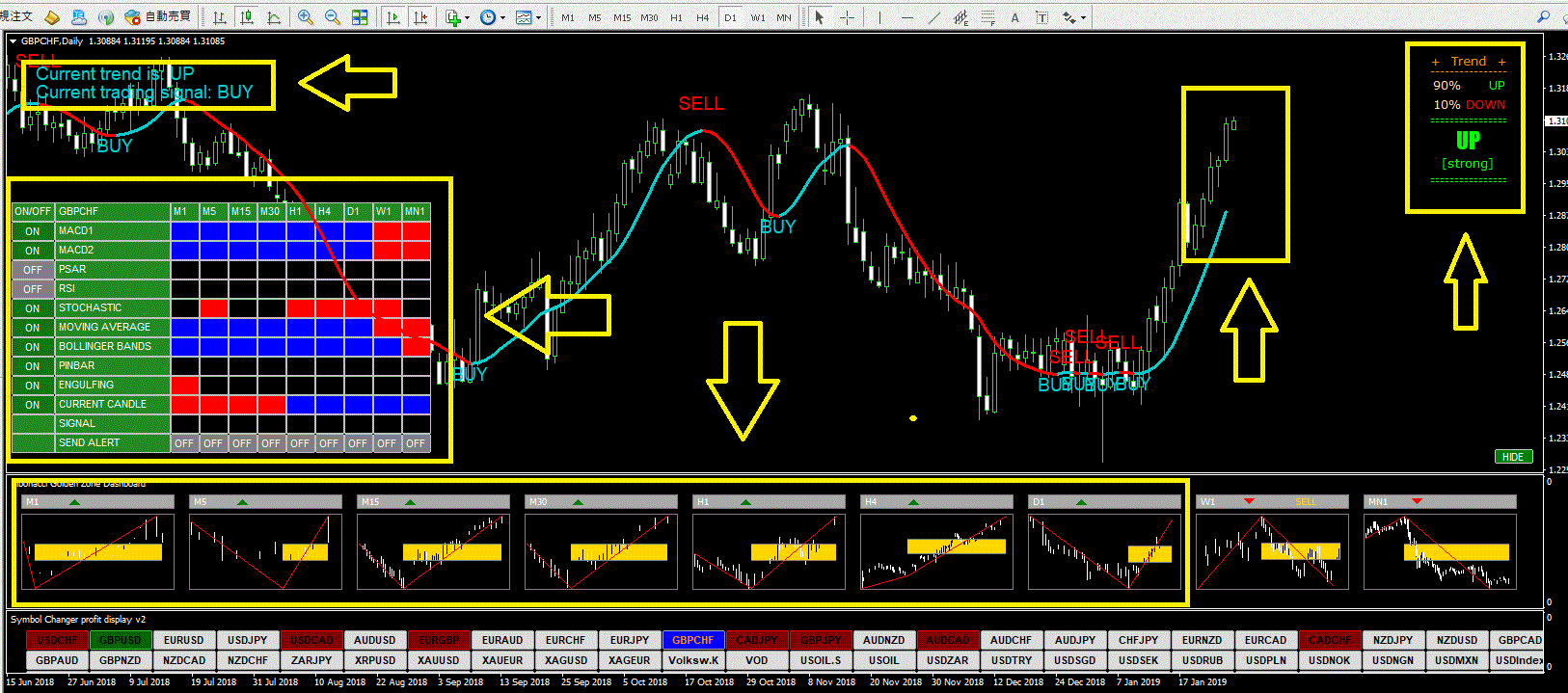Select the trendline drawing tool
The height and width of the screenshot is (693, 1568).
click(933, 17)
